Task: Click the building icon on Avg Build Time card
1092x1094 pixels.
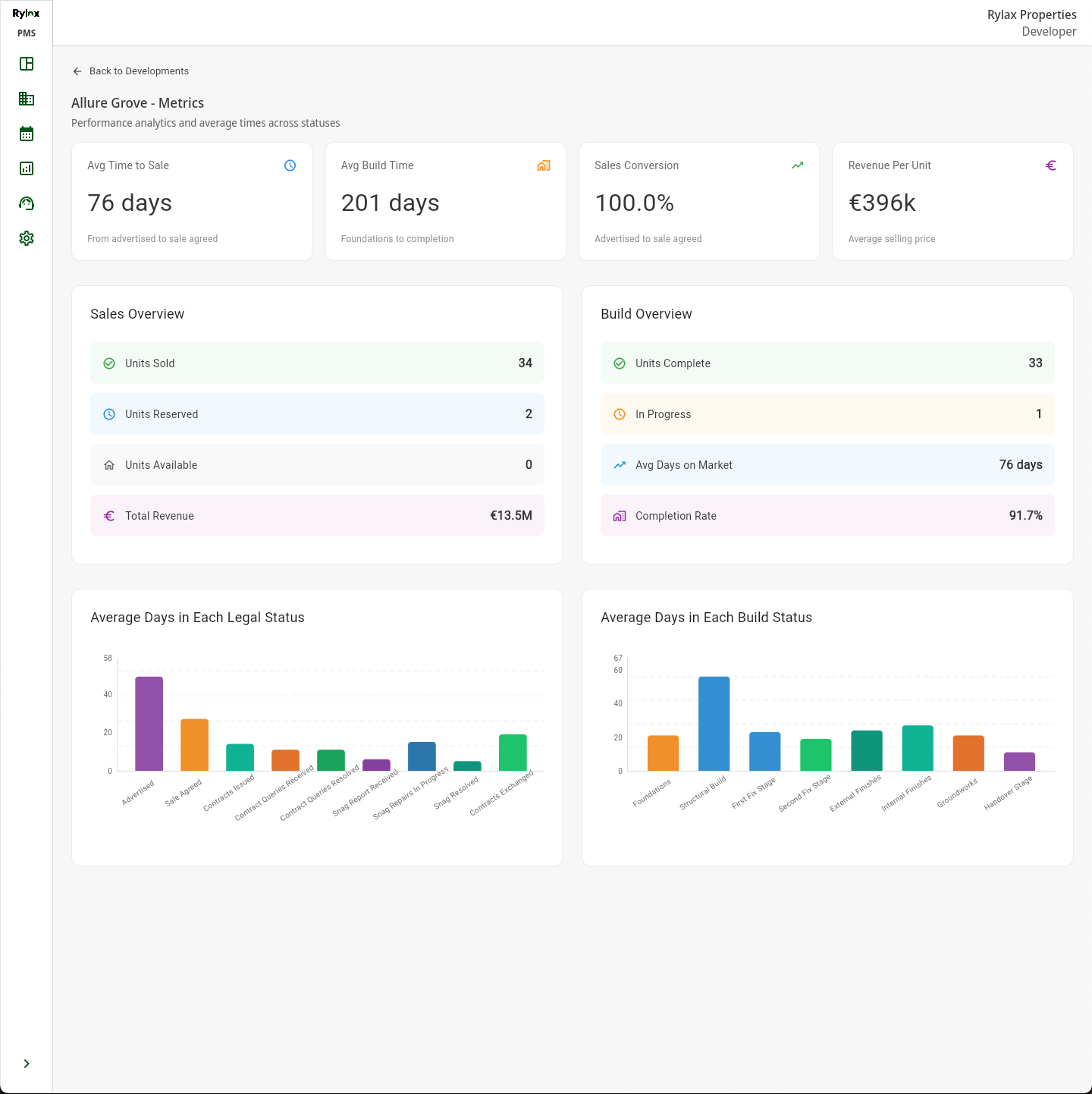Action: point(544,165)
